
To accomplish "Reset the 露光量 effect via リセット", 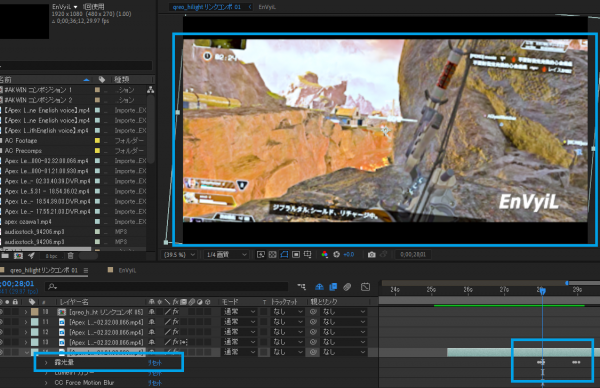I will 155,362.
